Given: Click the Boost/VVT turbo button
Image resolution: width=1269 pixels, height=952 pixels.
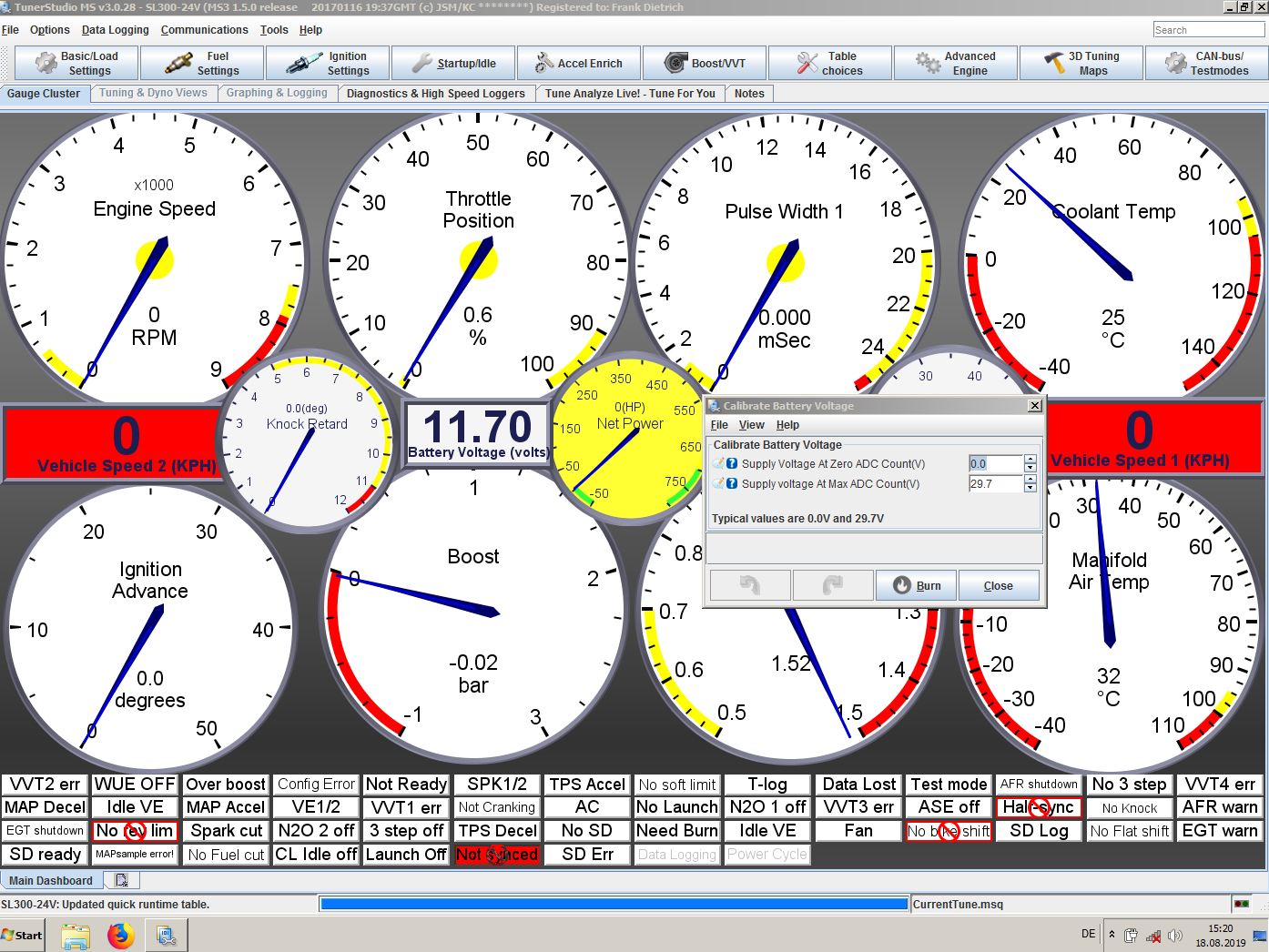Looking at the screenshot, I should pyautogui.click(x=704, y=64).
